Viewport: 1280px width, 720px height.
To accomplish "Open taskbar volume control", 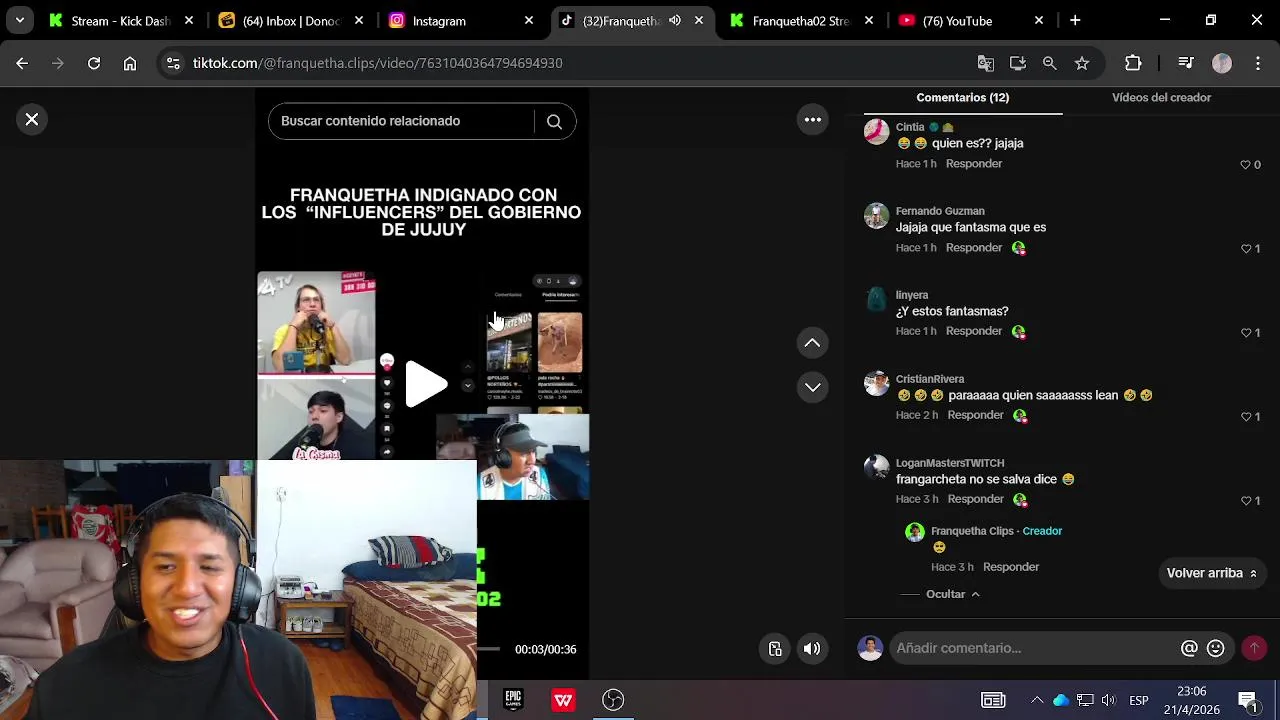I will (x=1108, y=700).
